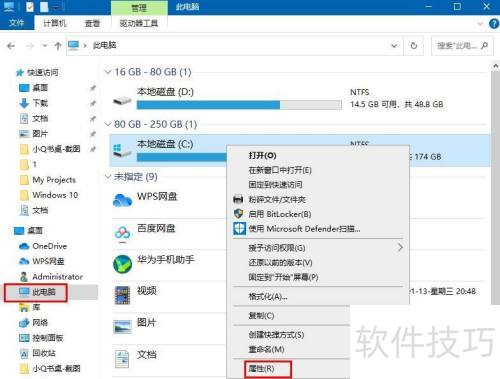The image size is (500, 379).
Task: Choose 还原以前的版本(V) menu item
Action: (280, 263)
